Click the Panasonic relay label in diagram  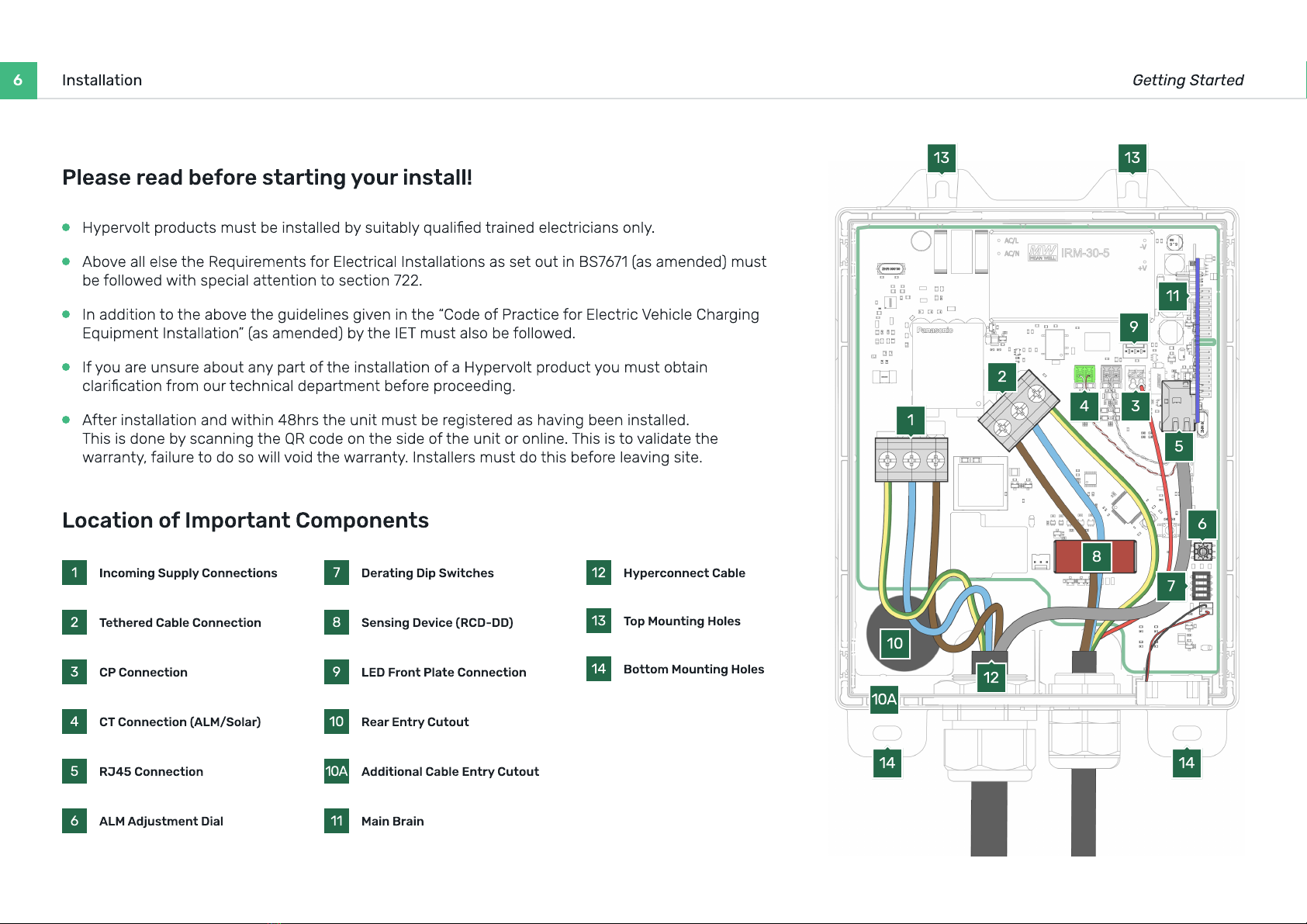coord(935,330)
